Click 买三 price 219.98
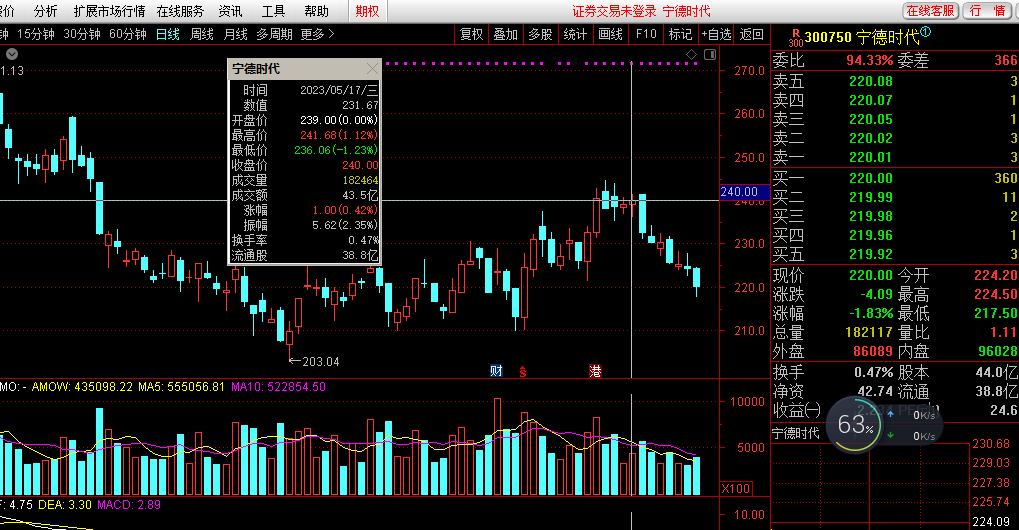Screen dimensions: 1019x530 click(871, 216)
